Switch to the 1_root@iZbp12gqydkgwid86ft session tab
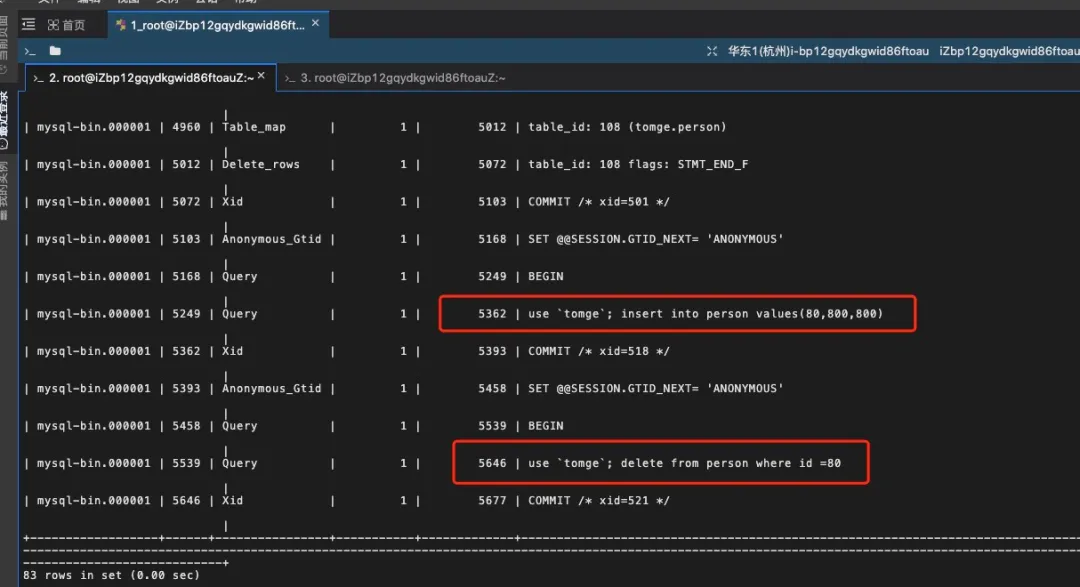Viewport: 1080px width, 587px height. point(217,25)
